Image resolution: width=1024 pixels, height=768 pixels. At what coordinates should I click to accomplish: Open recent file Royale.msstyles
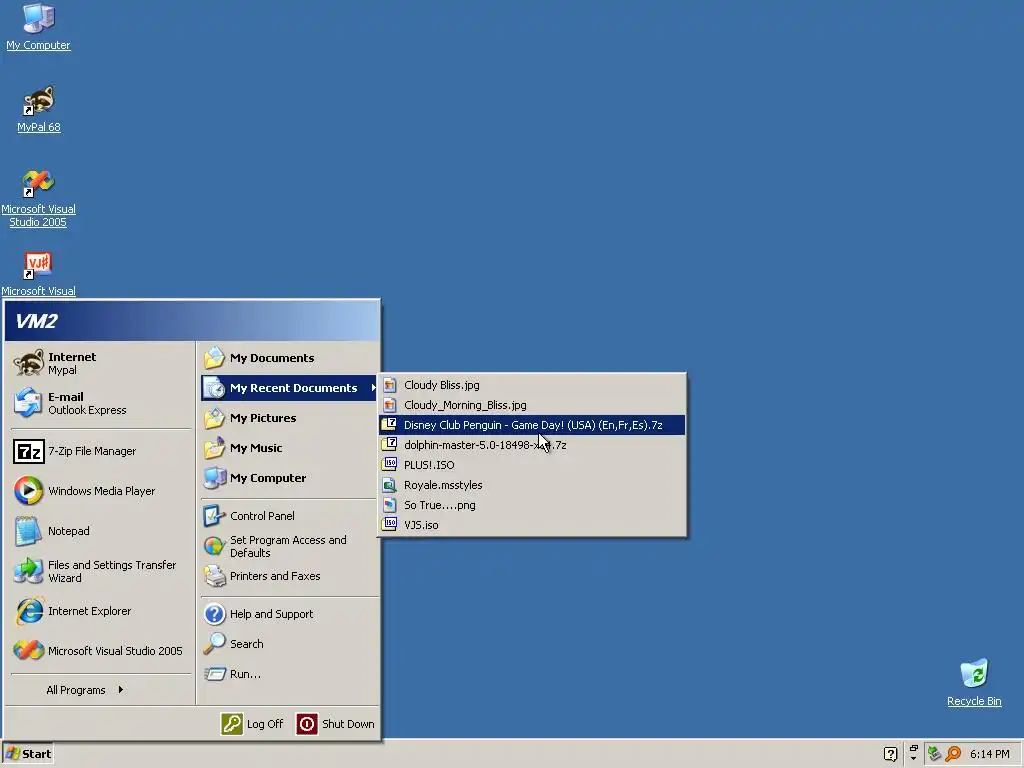click(532, 485)
